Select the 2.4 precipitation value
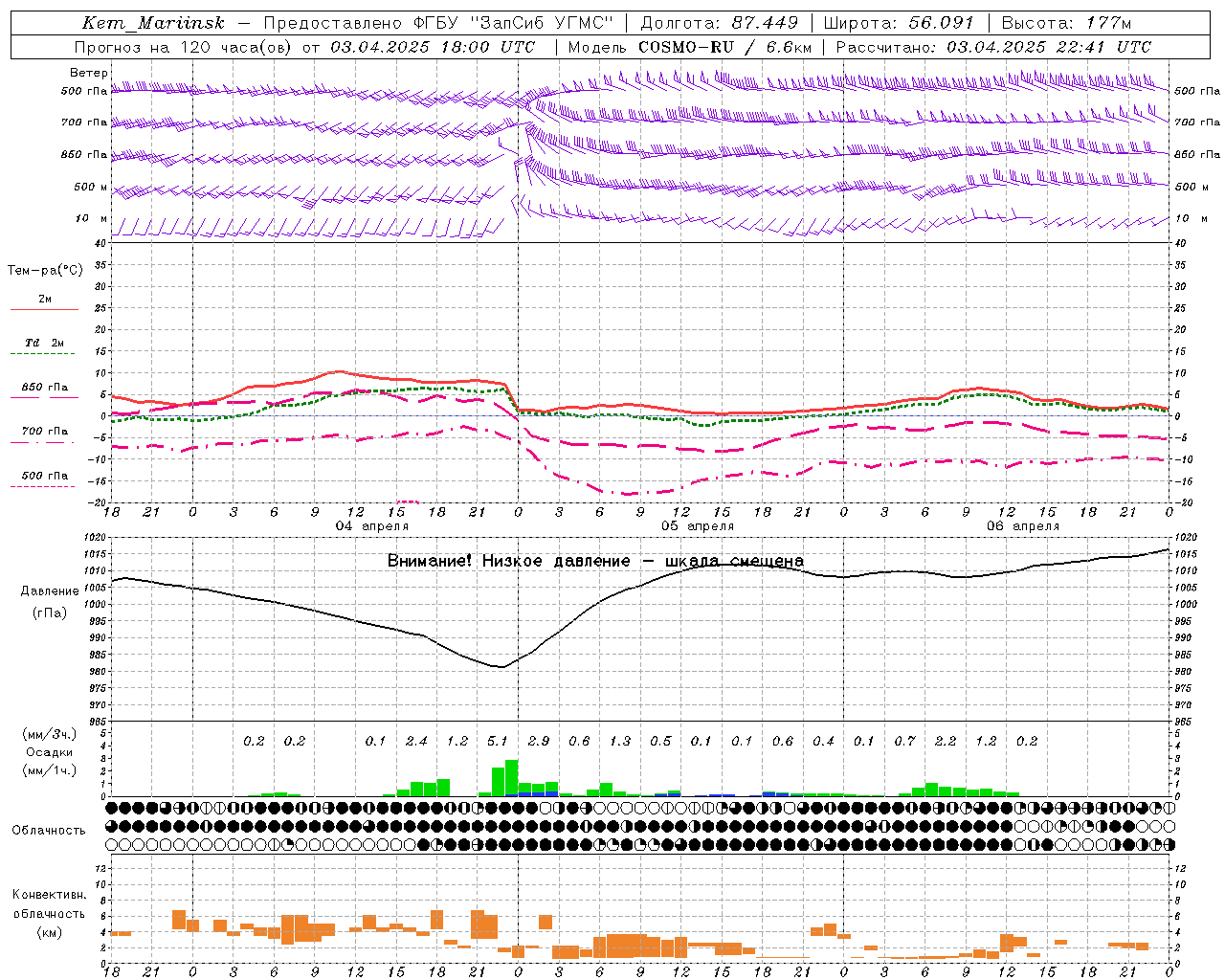 [416, 742]
